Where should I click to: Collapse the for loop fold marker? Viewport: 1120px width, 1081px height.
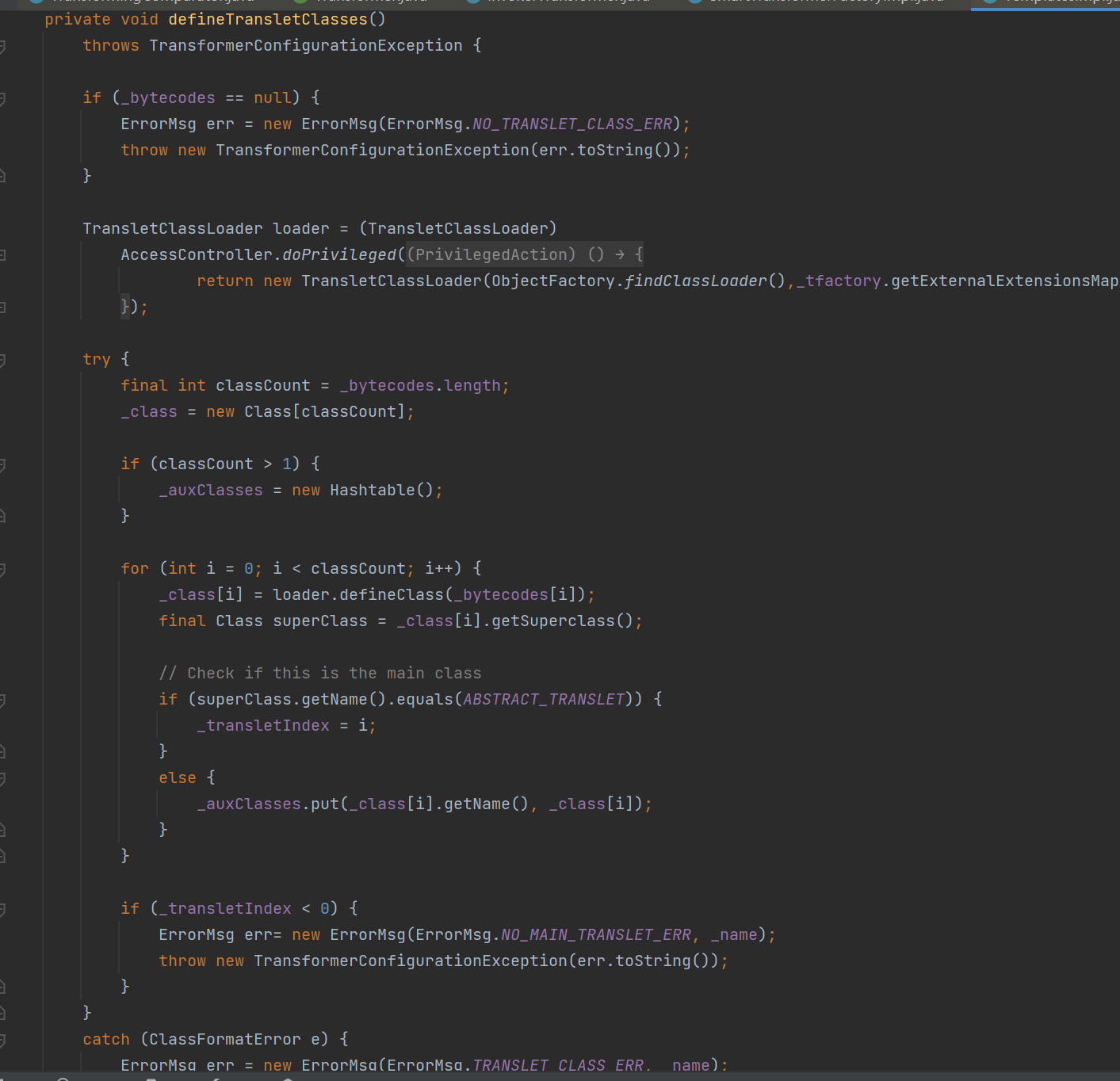(x=2, y=570)
